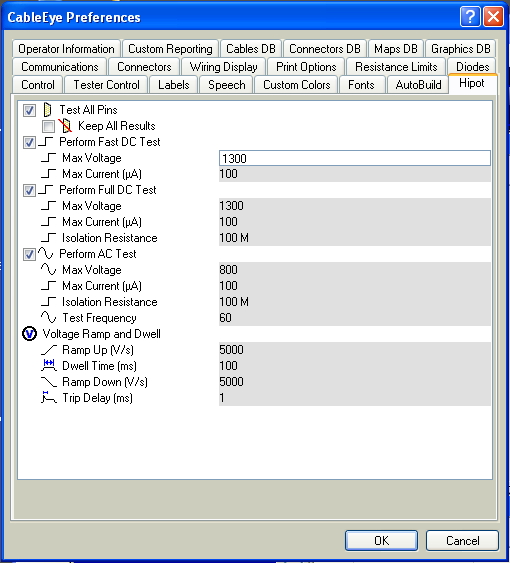Image resolution: width=510 pixels, height=563 pixels.
Task: Click the AC Max Voltage value 800
Action: click(355, 270)
